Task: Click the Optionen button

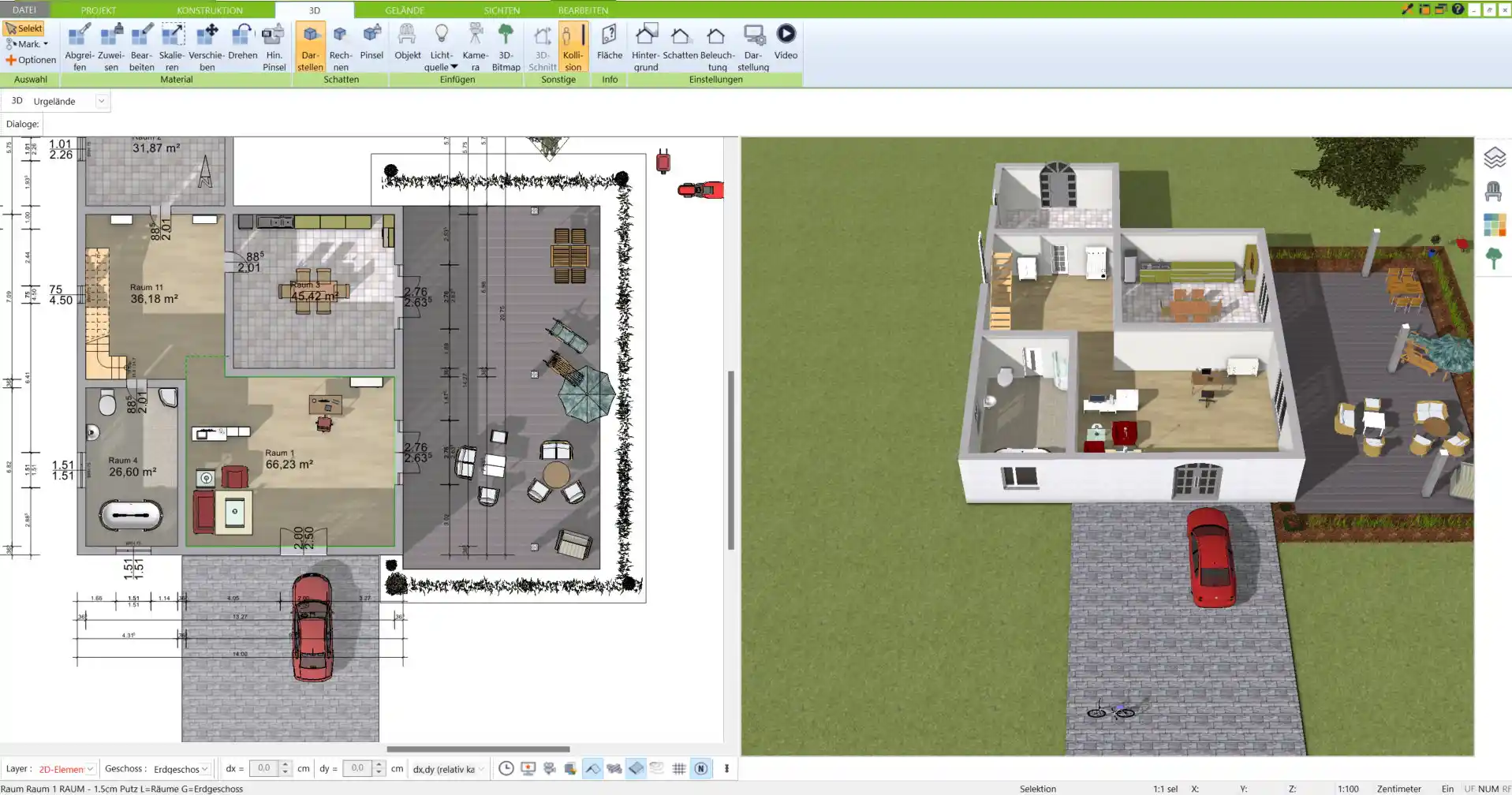Action: click(x=31, y=60)
